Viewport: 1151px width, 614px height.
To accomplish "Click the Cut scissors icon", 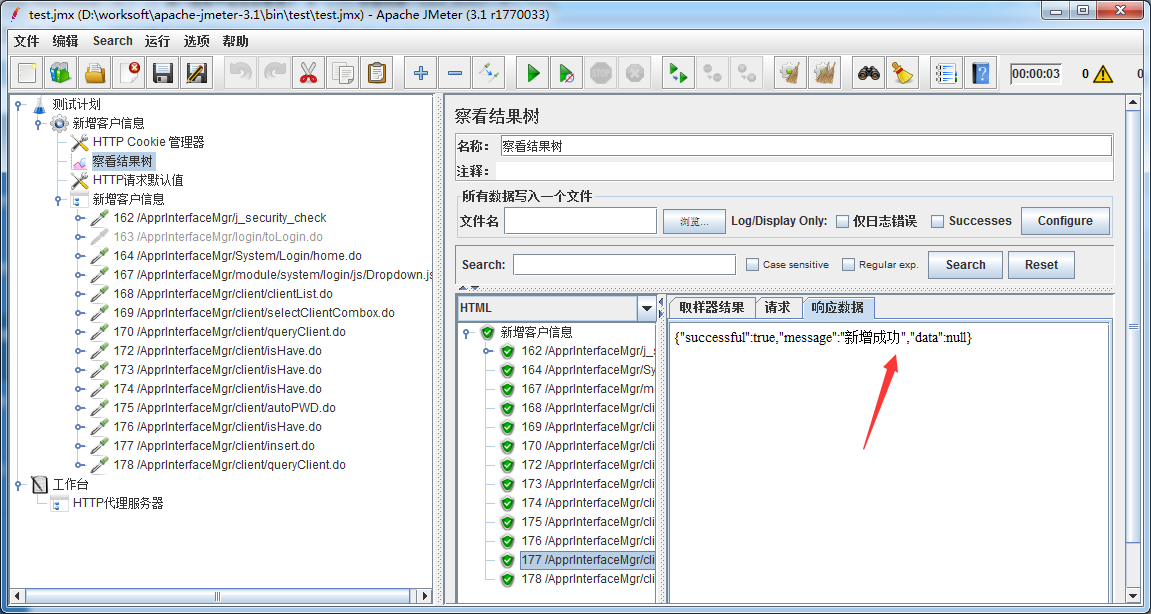I will [308, 73].
